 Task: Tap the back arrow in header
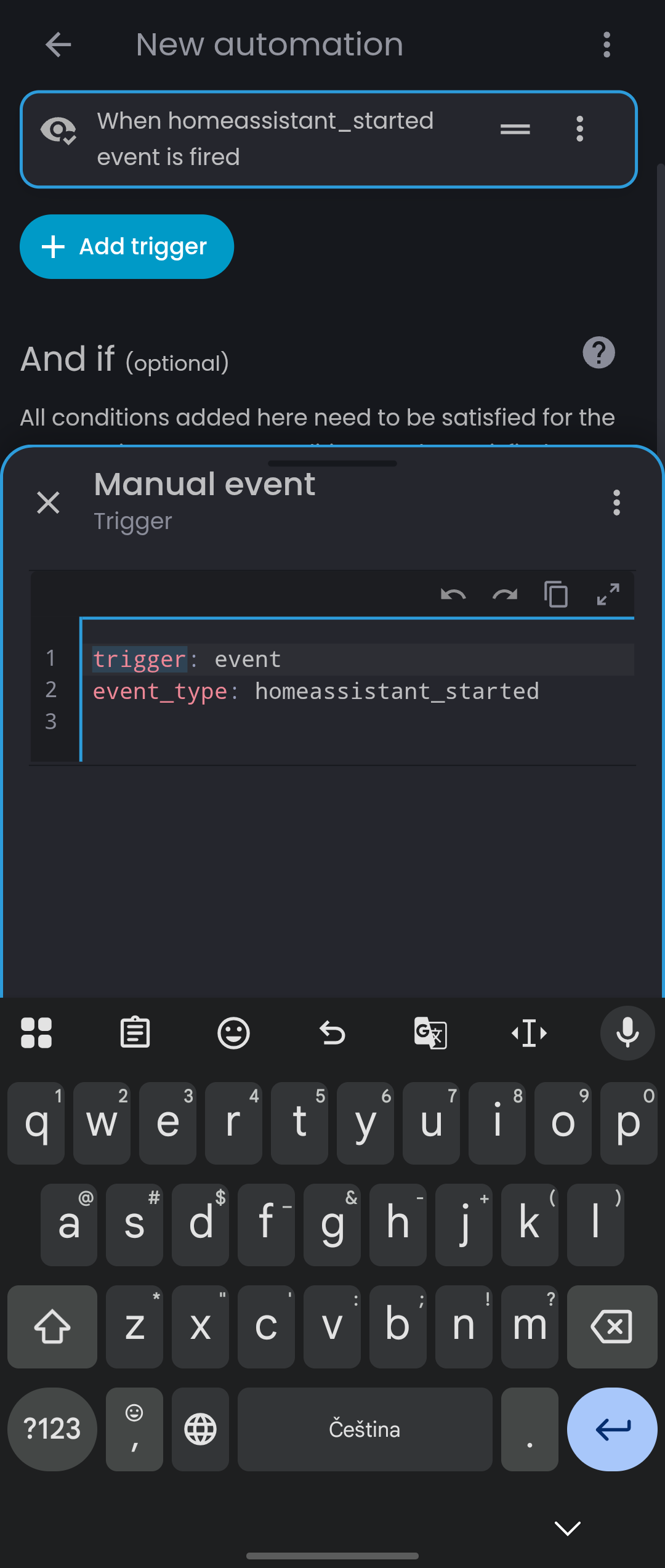tap(58, 45)
